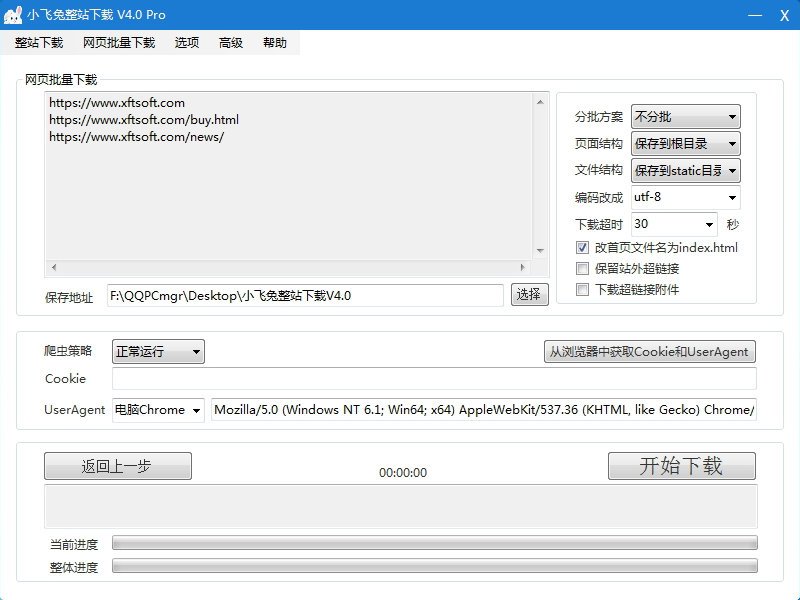Expand the 页面结构 dropdown

pyautogui.click(x=685, y=144)
